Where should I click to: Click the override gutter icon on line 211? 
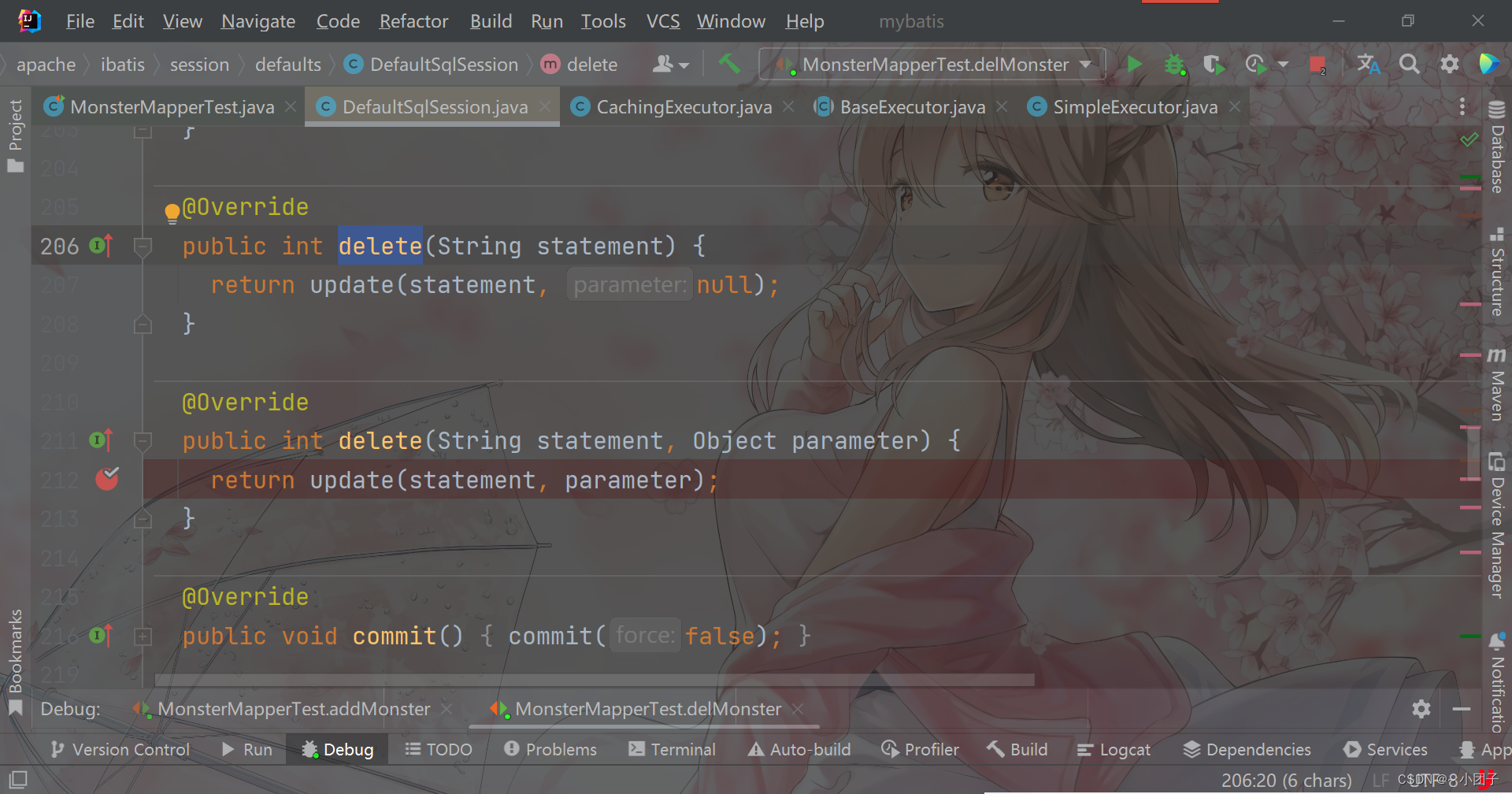101,440
